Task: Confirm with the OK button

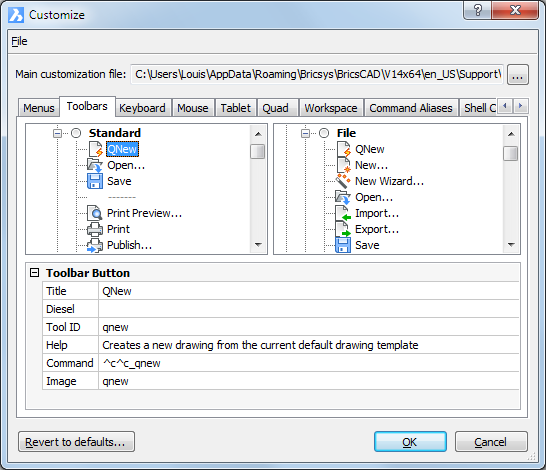Action: (410, 442)
